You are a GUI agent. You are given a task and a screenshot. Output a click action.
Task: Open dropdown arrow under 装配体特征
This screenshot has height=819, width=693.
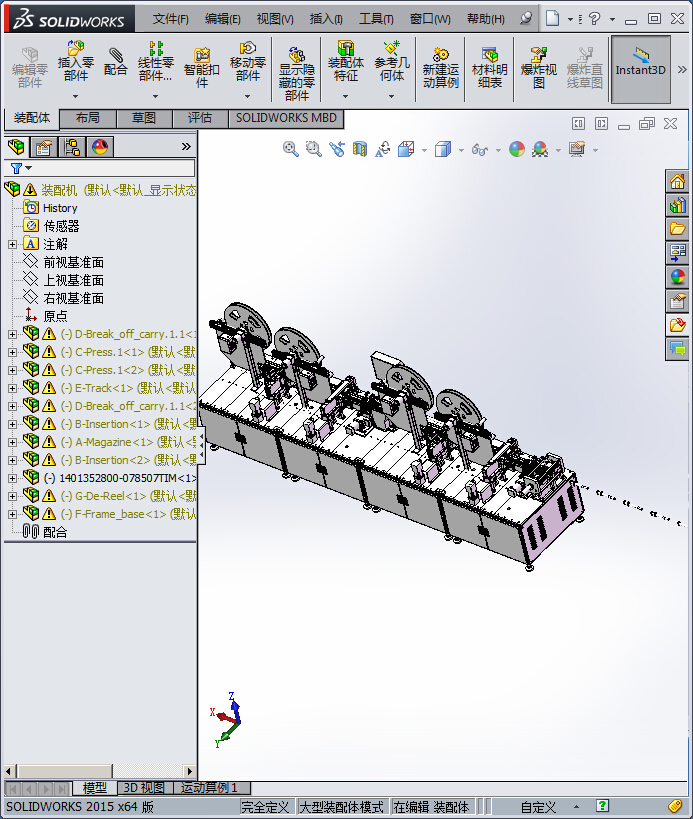[346, 96]
